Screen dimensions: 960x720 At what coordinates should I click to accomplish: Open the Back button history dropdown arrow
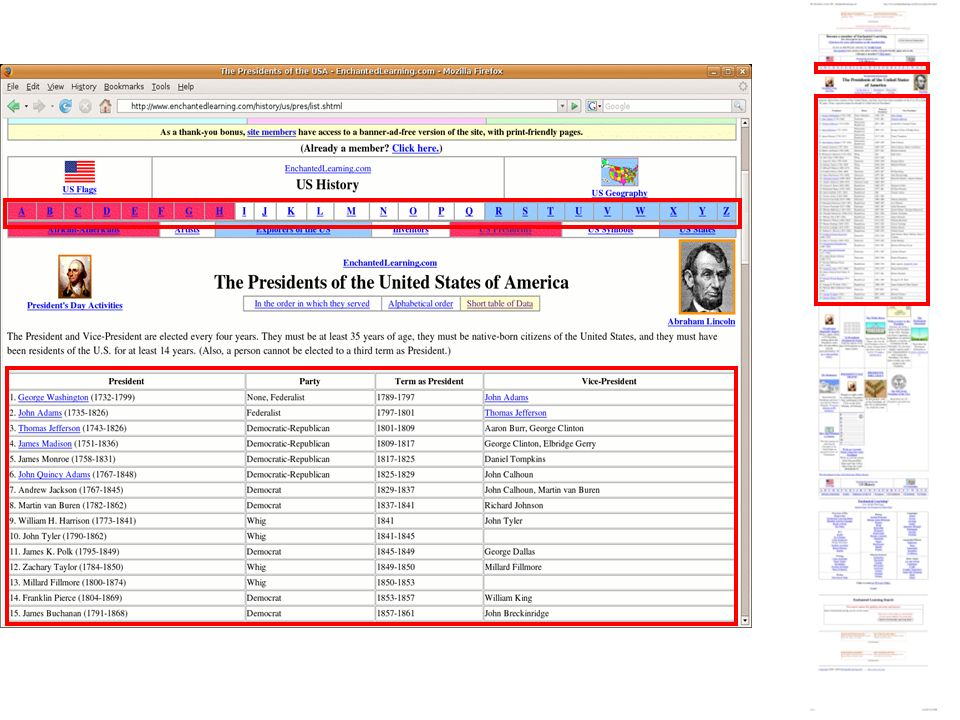pyautogui.click(x=26, y=107)
